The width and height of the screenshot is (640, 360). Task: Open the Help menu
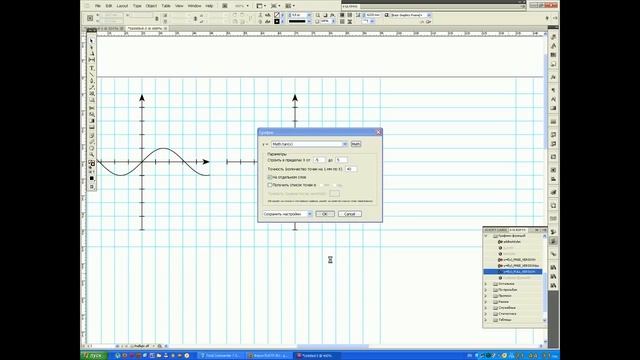click(209, 6)
